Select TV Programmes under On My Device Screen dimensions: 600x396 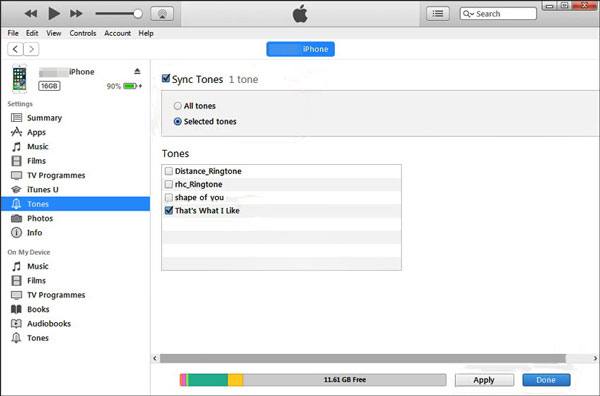pyautogui.click(x=56, y=295)
